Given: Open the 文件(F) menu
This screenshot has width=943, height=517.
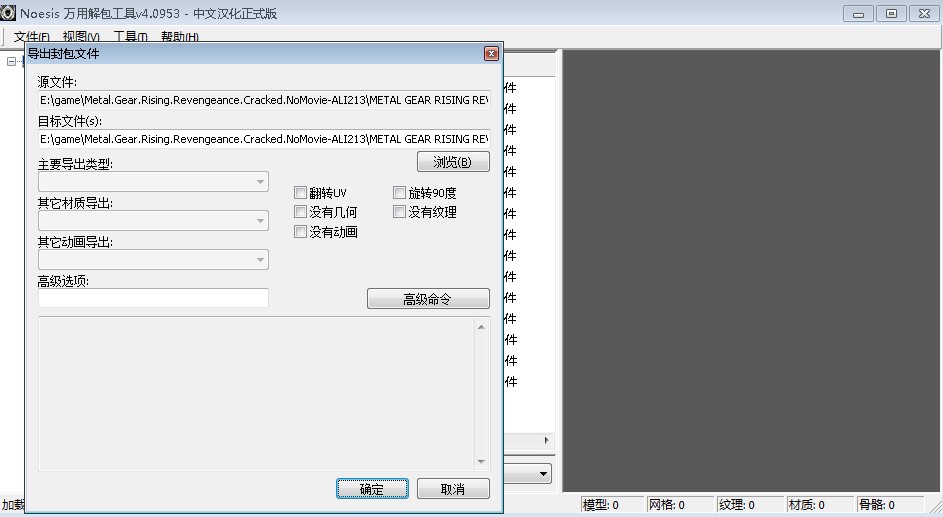Looking at the screenshot, I should point(31,37).
